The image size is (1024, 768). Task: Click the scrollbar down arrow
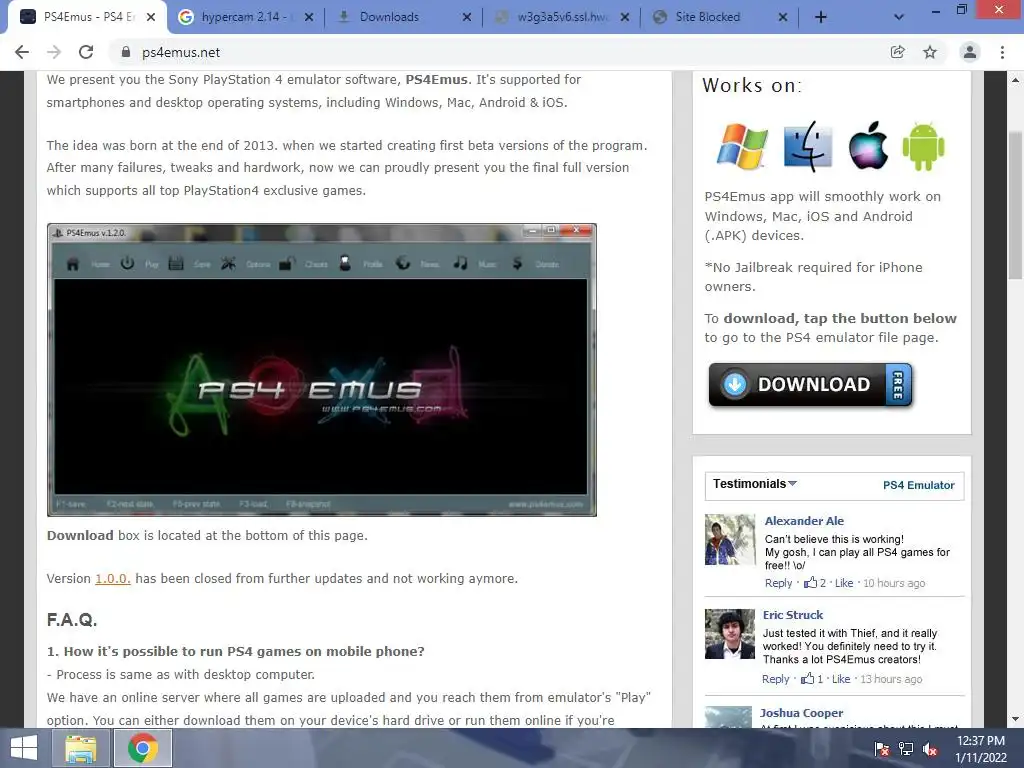point(1015,719)
